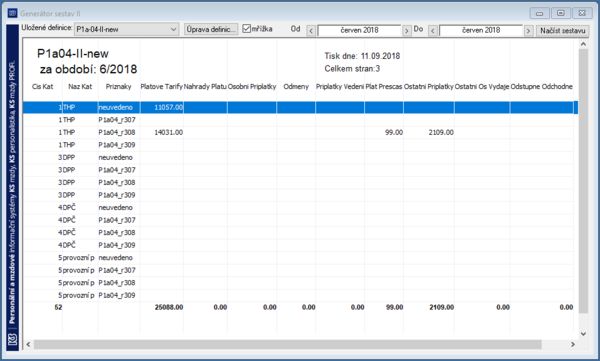Click scroll down arrow of vertical scrollbar
The width and height of the screenshot is (600, 361).
[583, 334]
